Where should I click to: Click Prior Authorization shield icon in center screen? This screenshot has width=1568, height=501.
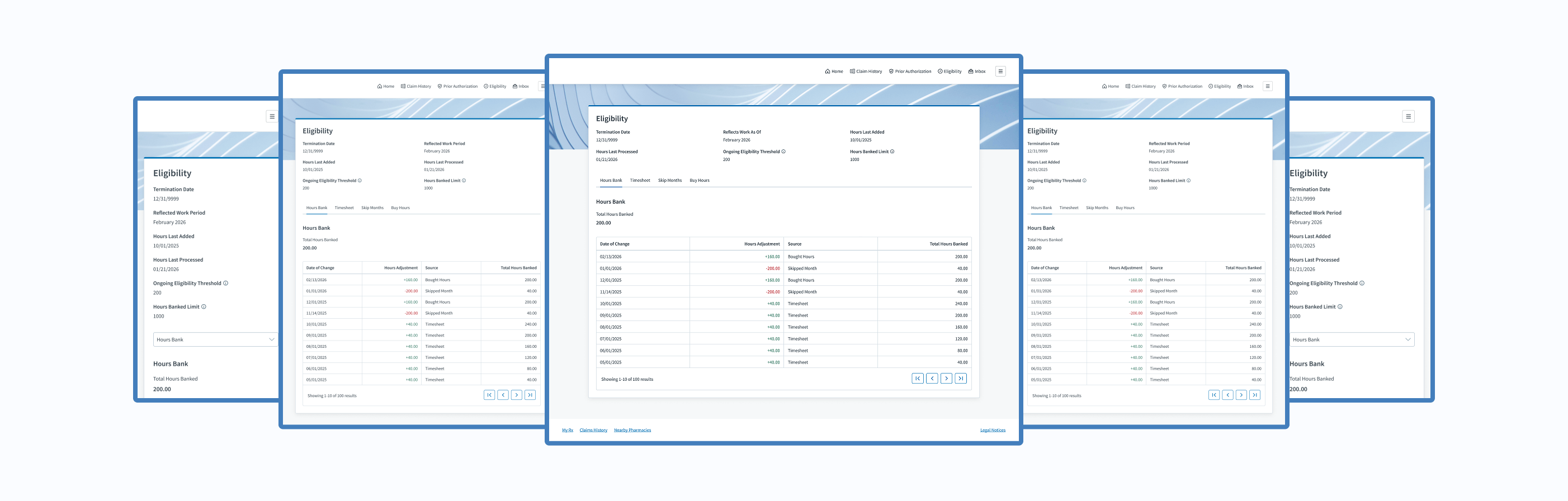(891, 72)
